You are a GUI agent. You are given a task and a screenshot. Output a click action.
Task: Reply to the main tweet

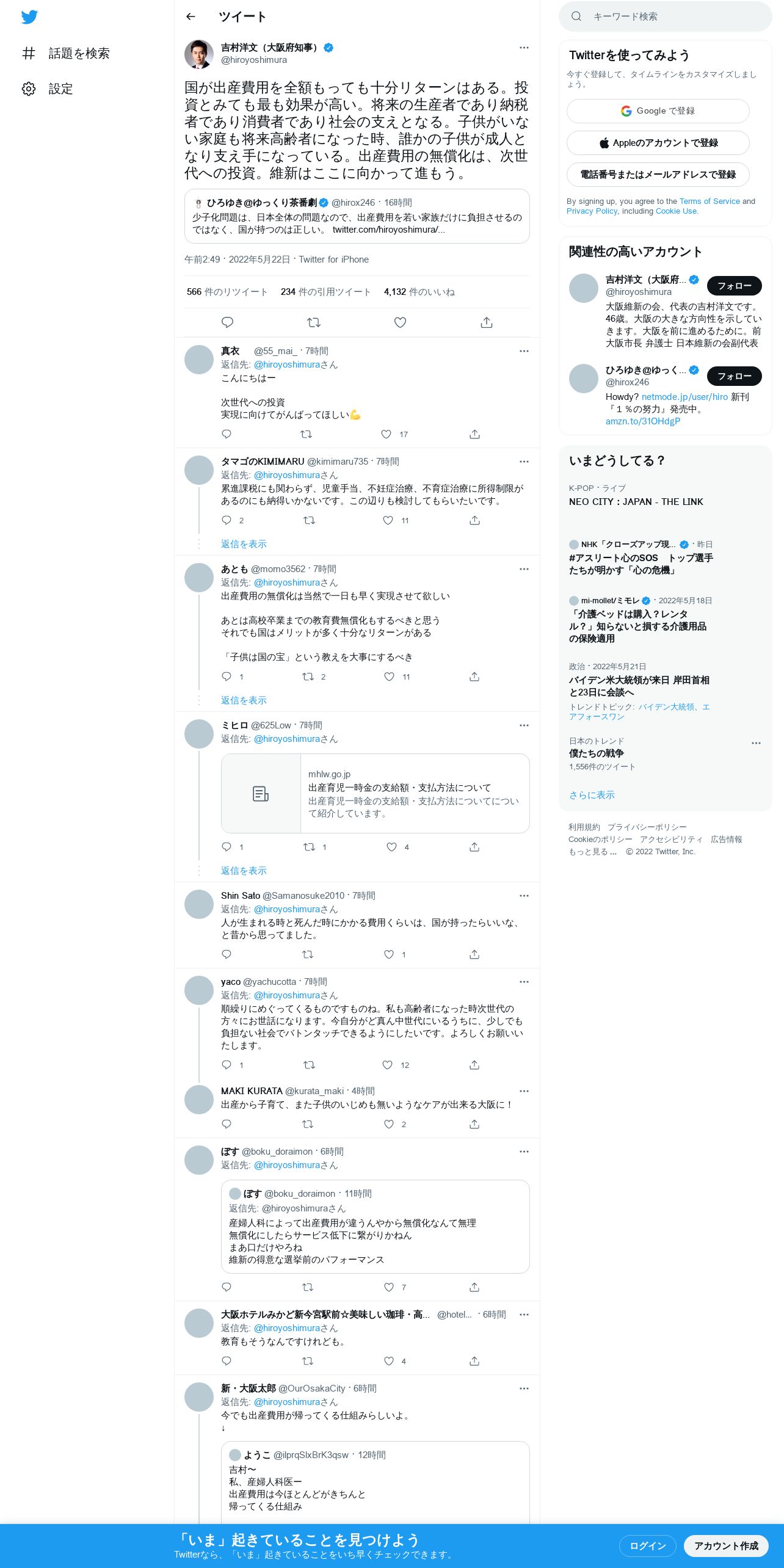[x=227, y=322]
